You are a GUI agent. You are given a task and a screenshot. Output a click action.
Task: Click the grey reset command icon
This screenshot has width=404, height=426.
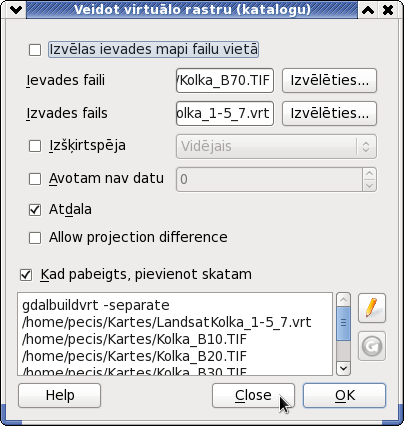point(372,346)
